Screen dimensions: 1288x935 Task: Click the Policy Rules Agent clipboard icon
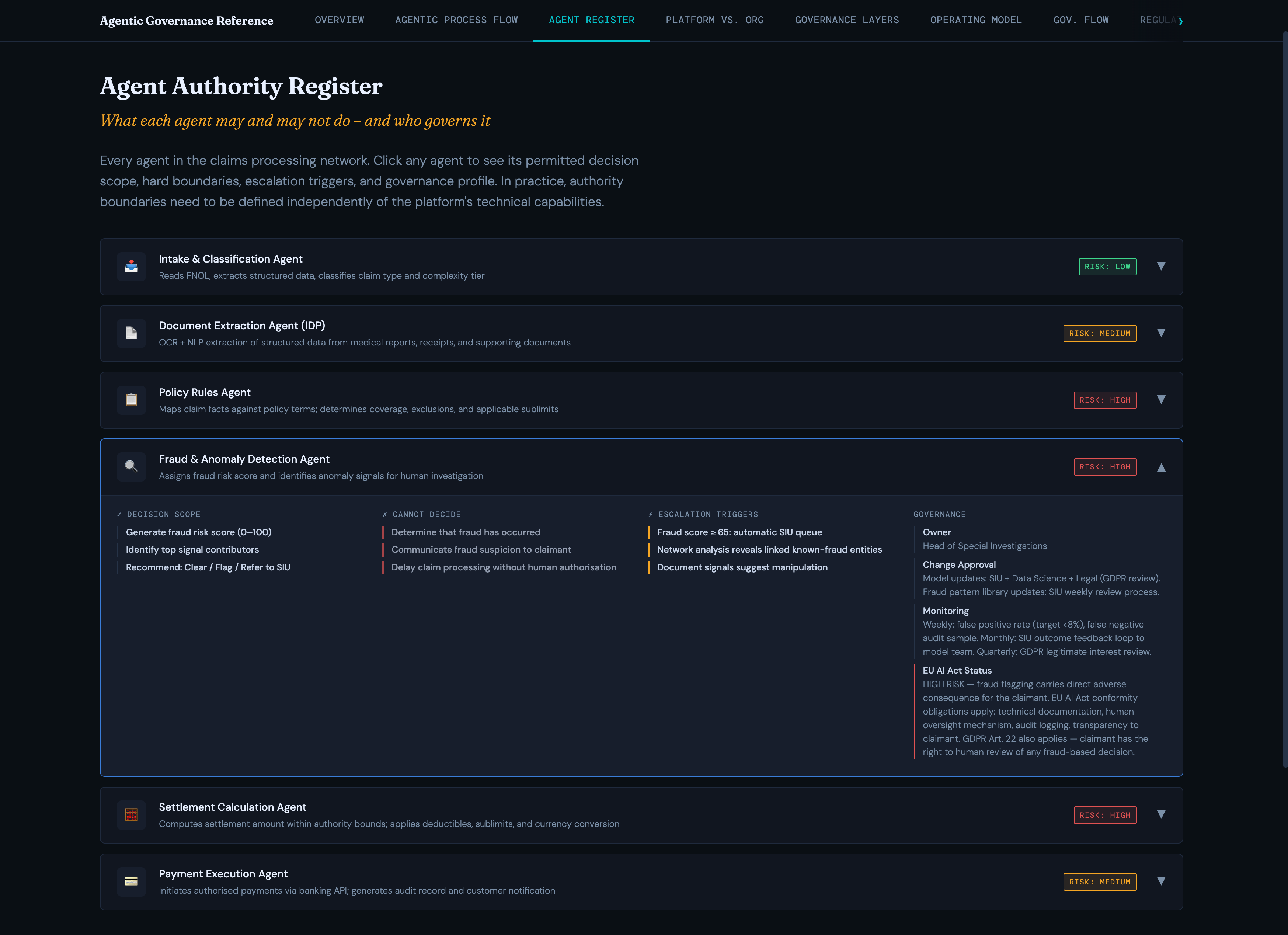(131, 400)
